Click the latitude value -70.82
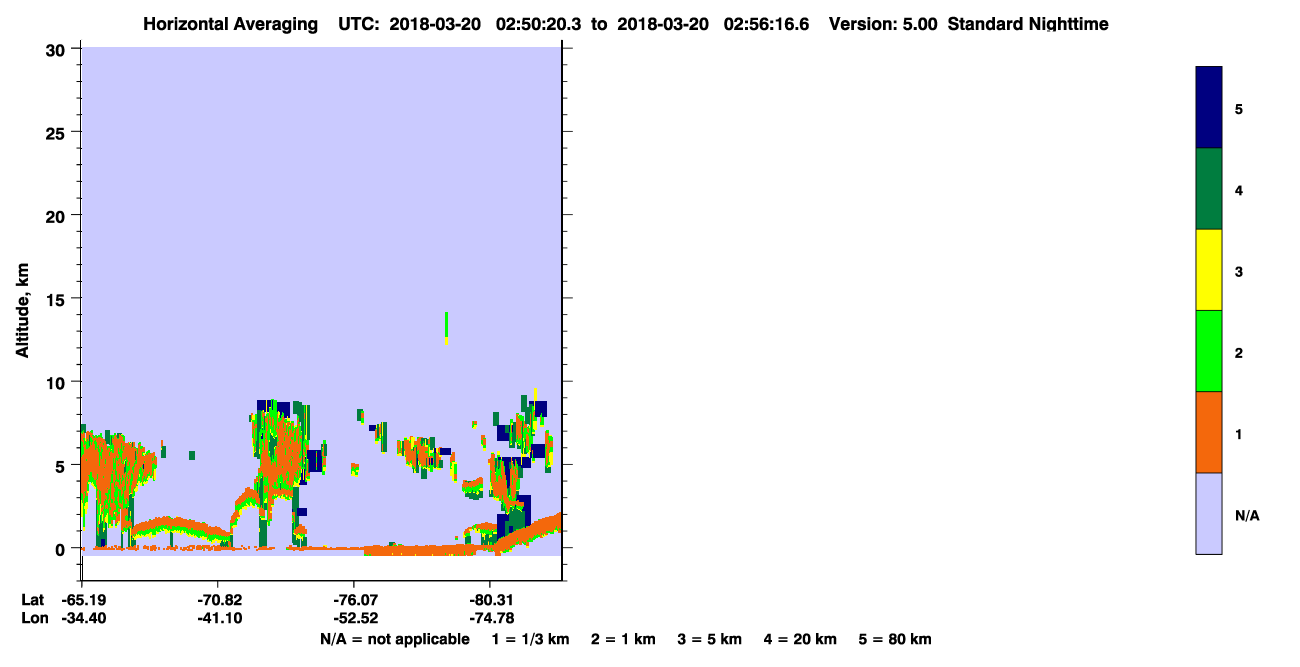Image resolution: width=1300 pixels, height=667 pixels. click(x=219, y=600)
